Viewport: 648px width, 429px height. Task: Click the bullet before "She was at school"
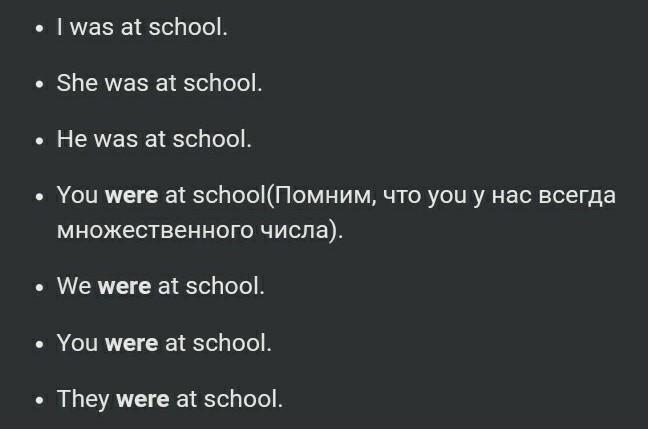[39, 85]
